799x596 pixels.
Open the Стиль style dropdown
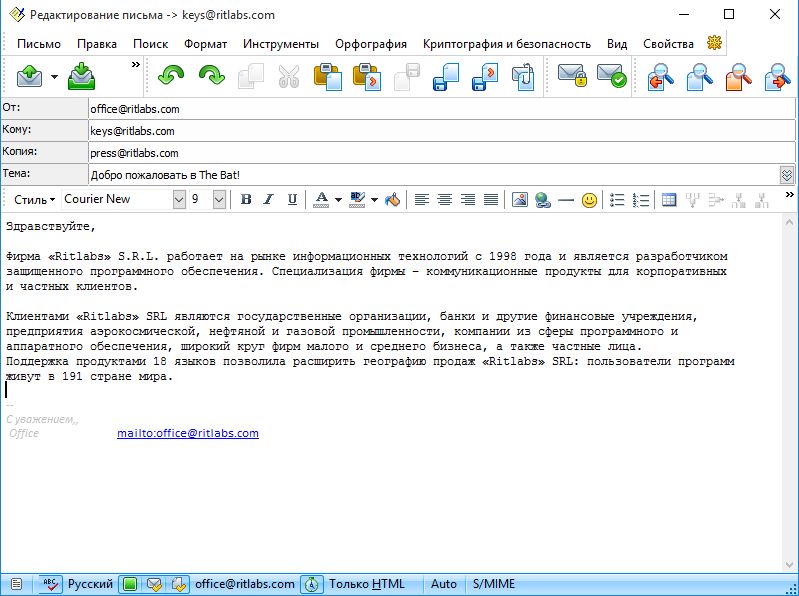coord(36,199)
